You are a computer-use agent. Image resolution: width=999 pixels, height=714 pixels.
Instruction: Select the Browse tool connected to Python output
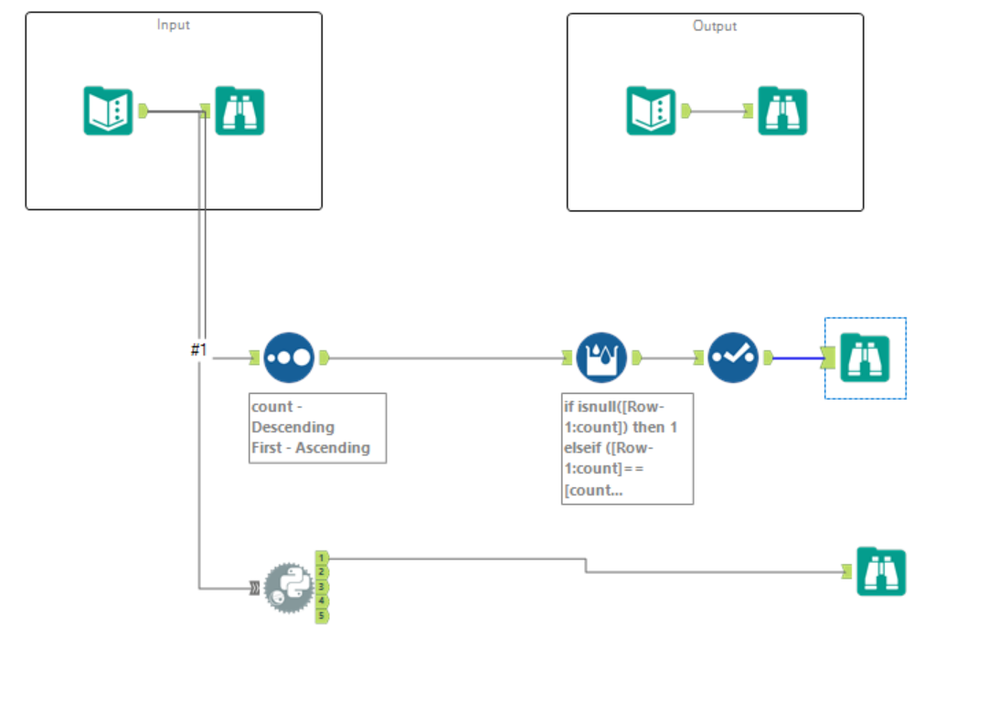[x=881, y=571]
